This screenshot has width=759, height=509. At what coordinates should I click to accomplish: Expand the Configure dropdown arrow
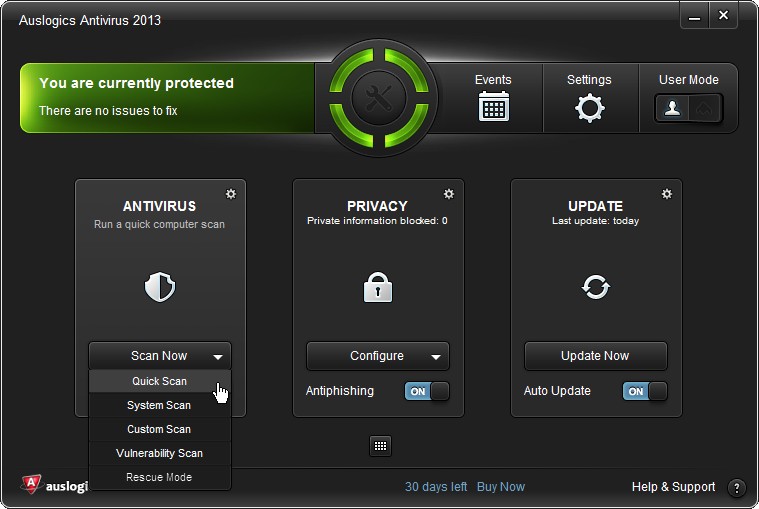coord(436,357)
